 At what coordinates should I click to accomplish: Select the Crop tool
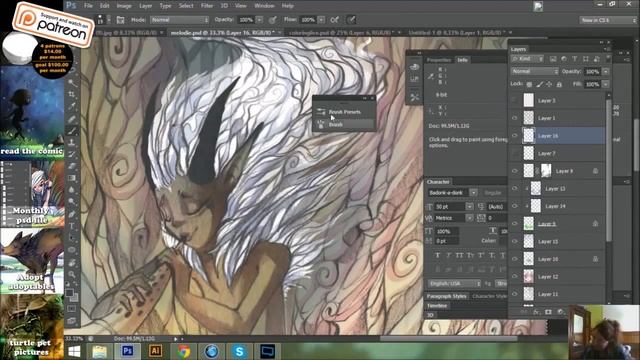click(x=72, y=95)
